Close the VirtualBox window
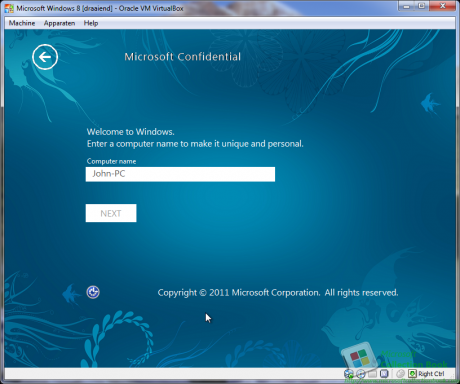The width and height of the screenshot is (460, 384). pyautogui.click(x=442, y=6)
